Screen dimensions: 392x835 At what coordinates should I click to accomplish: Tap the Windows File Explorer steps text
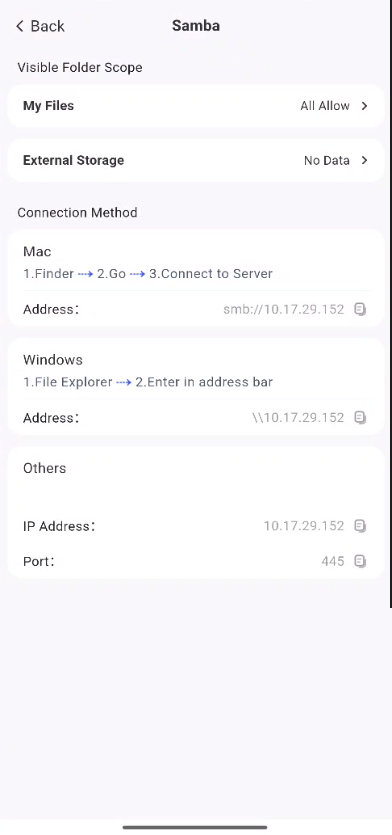(x=148, y=382)
